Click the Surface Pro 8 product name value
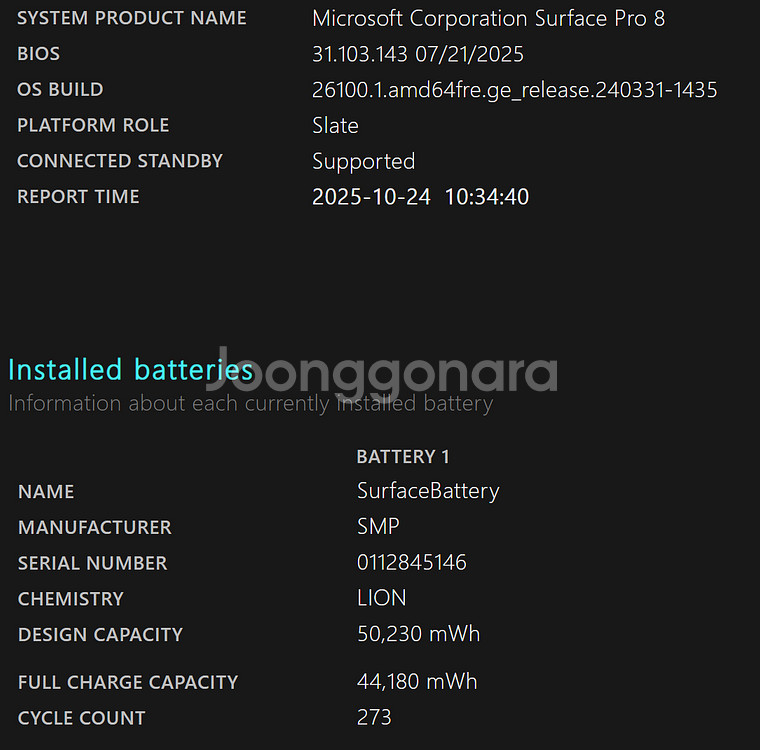 point(488,18)
